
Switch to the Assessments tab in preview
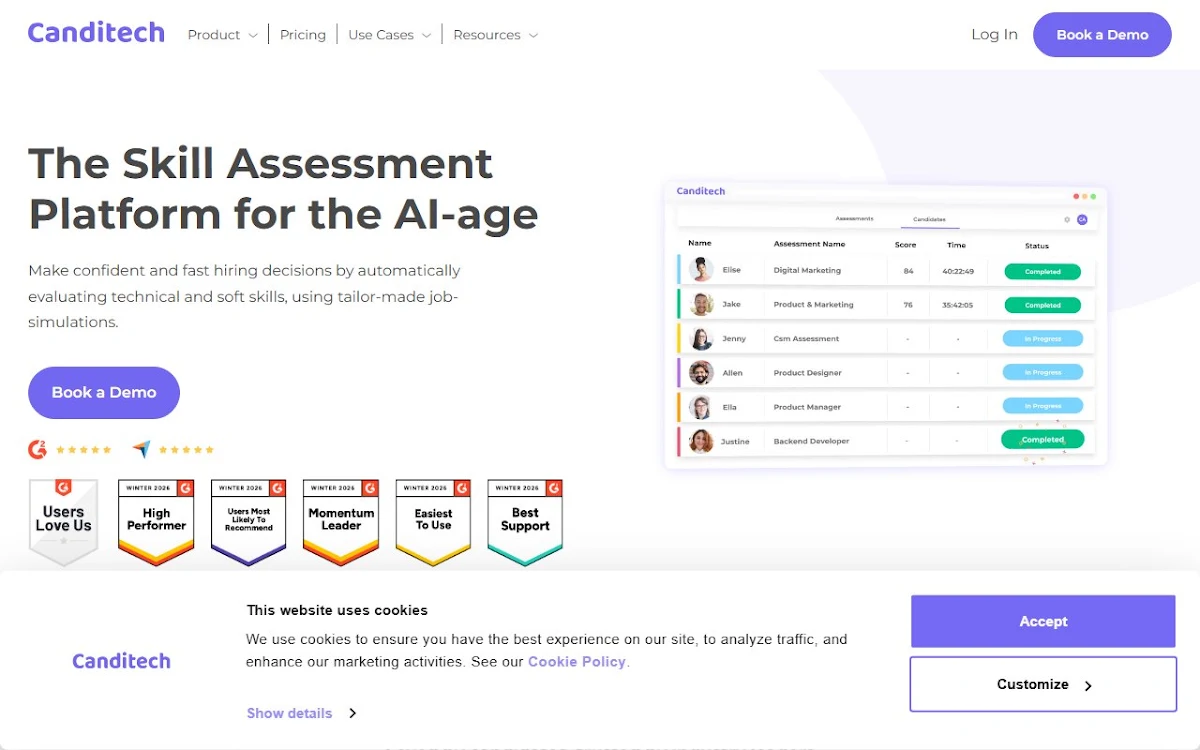click(x=854, y=219)
